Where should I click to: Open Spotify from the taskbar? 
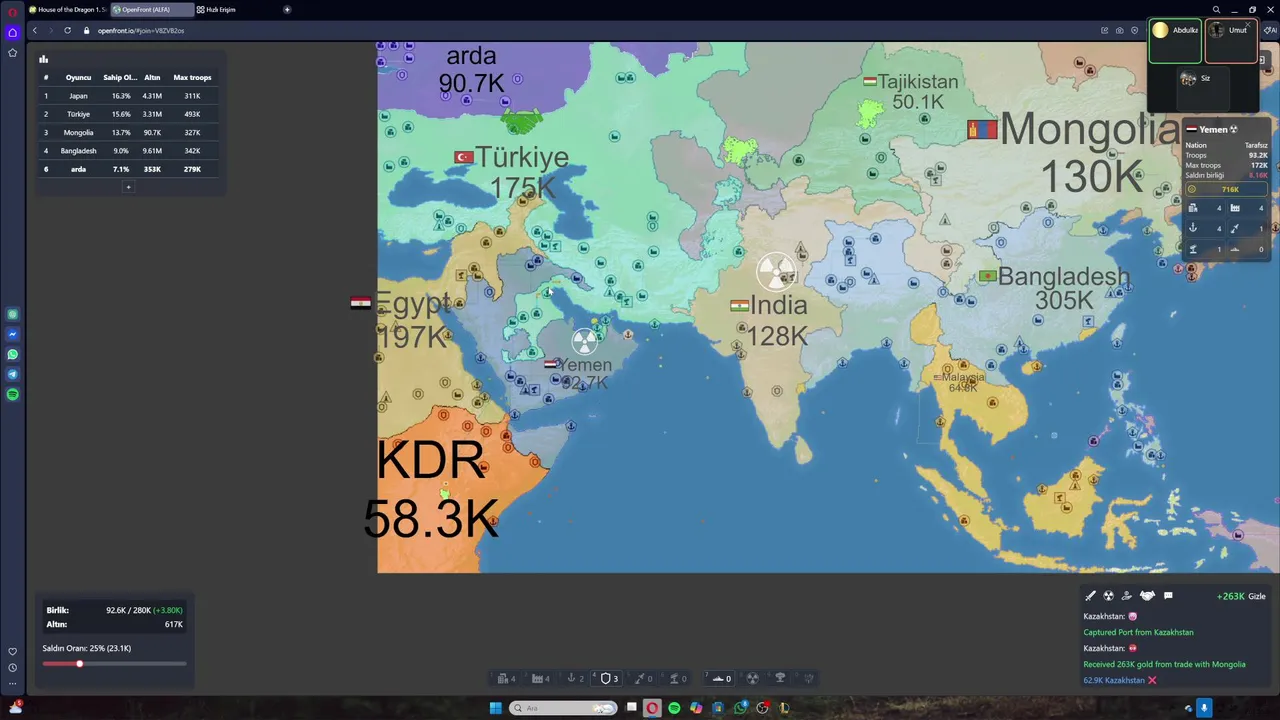[674, 708]
